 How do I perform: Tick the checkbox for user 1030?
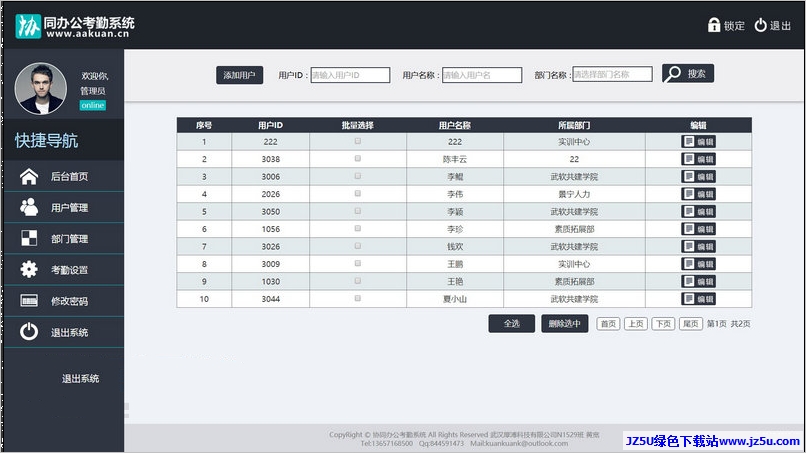coord(358,281)
